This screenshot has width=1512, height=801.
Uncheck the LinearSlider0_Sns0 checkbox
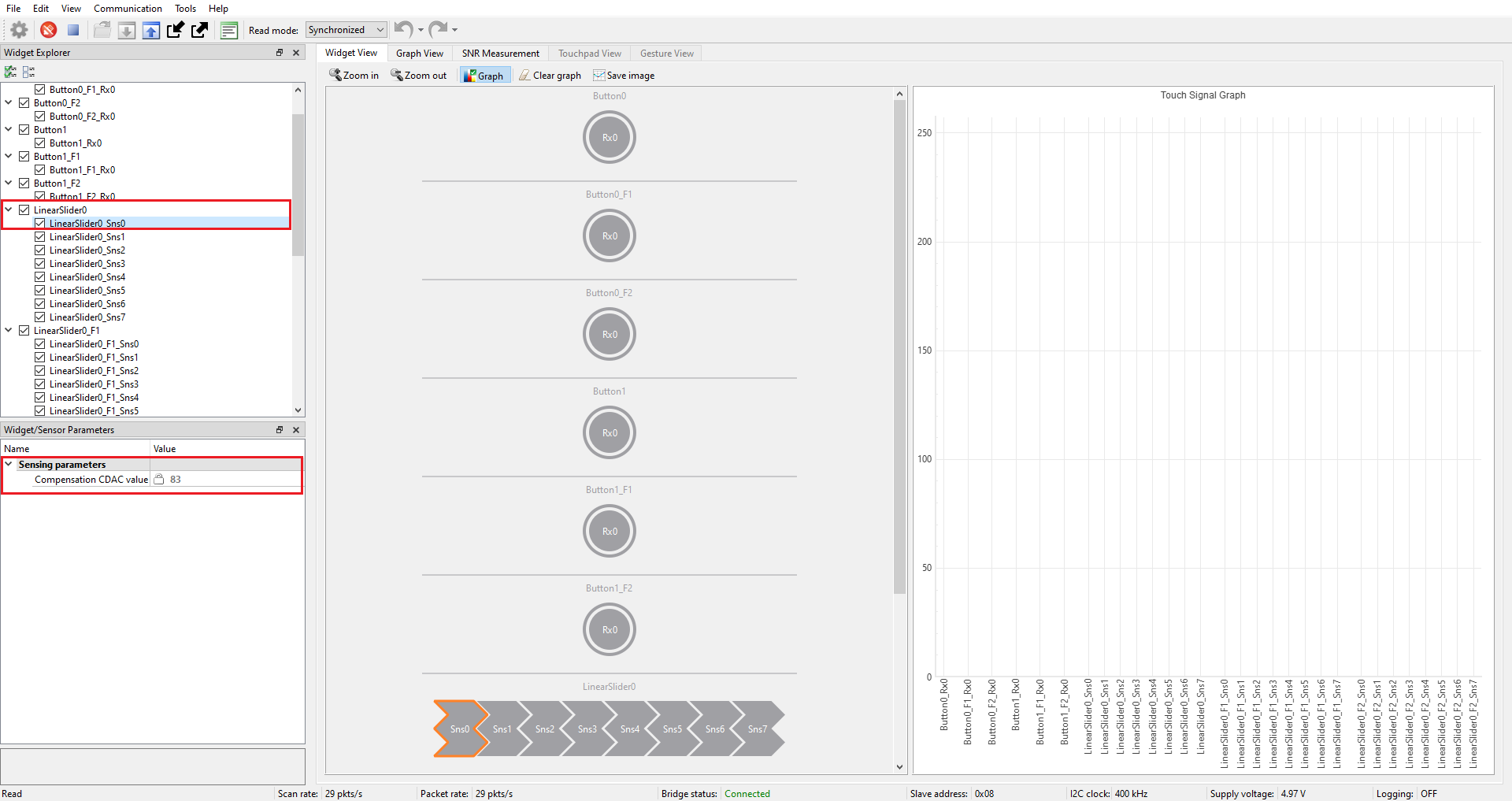click(40, 224)
